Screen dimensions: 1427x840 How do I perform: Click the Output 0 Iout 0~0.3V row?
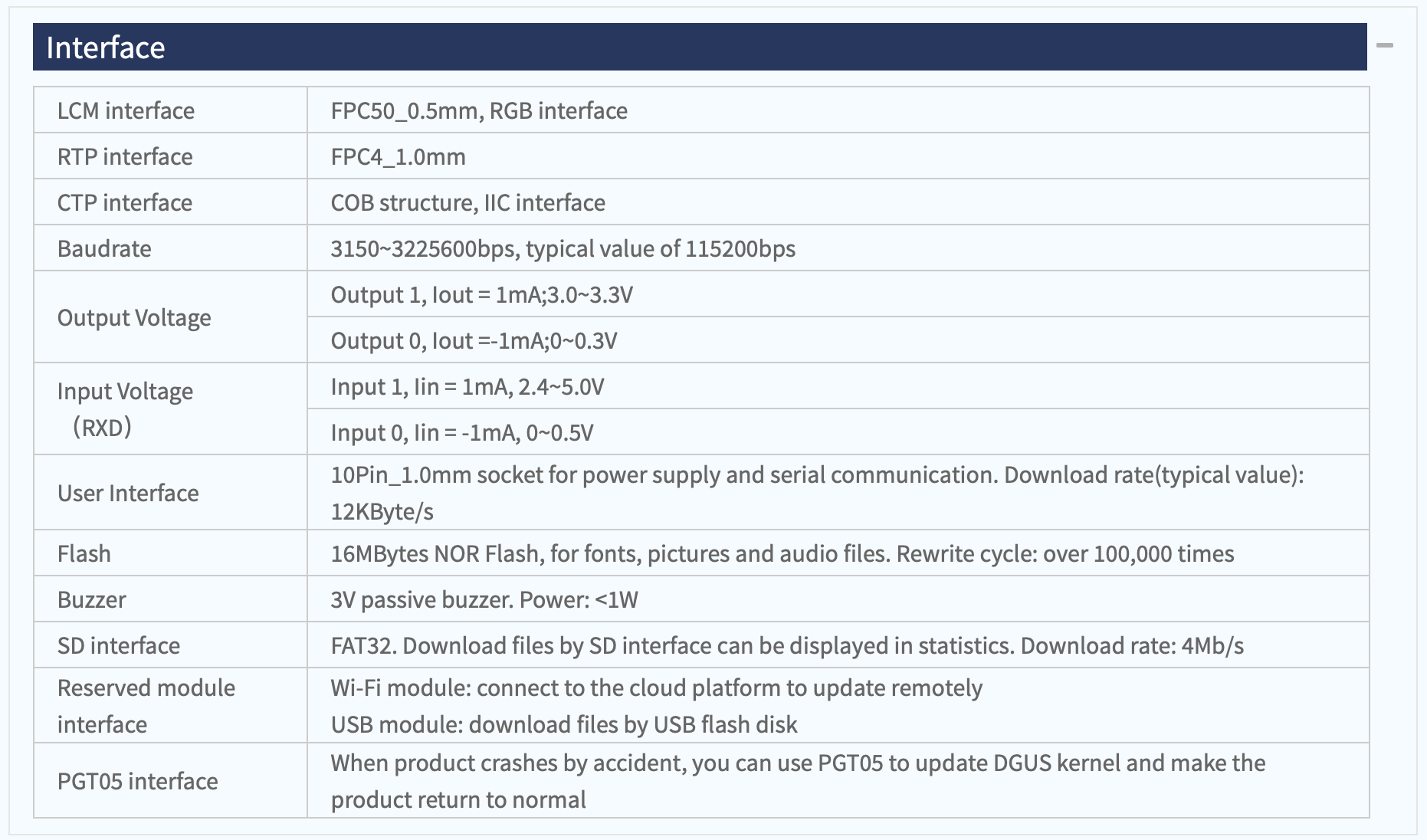click(838, 340)
